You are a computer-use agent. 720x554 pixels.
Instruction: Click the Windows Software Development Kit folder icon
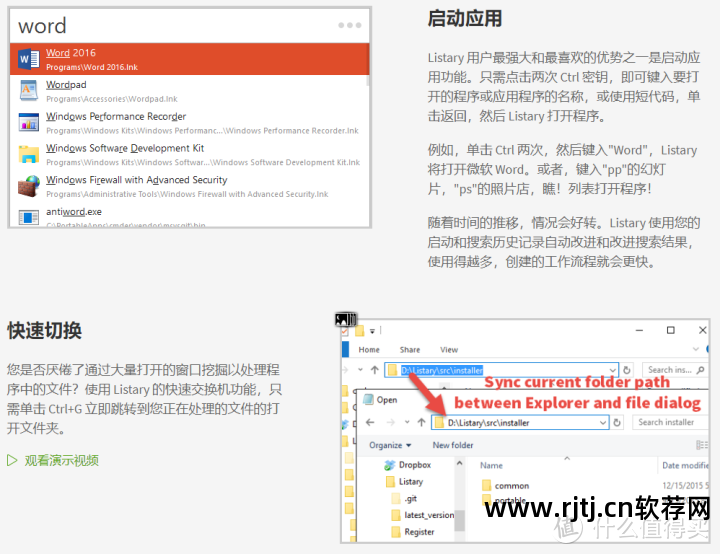click(28, 154)
